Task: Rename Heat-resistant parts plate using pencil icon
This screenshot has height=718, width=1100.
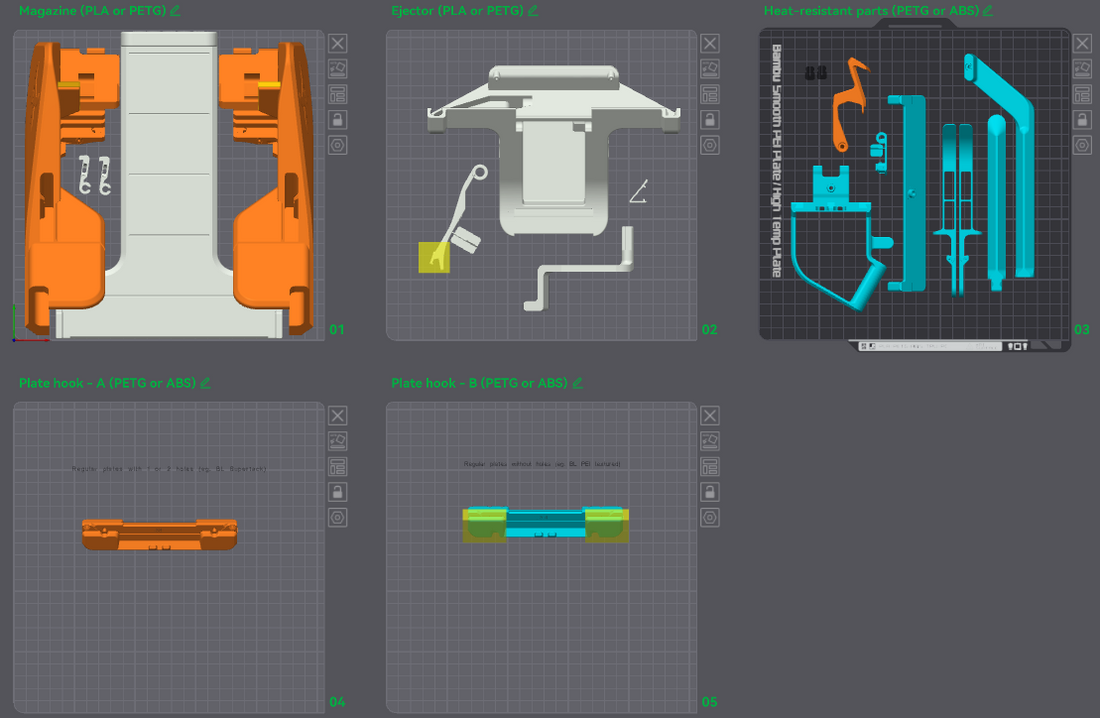Action: click(988, 10)
